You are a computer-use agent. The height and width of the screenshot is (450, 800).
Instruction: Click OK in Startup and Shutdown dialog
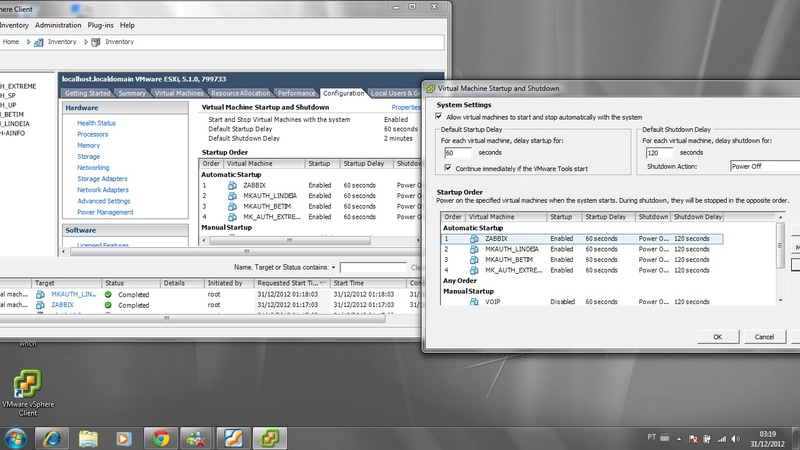coord(717,337)
